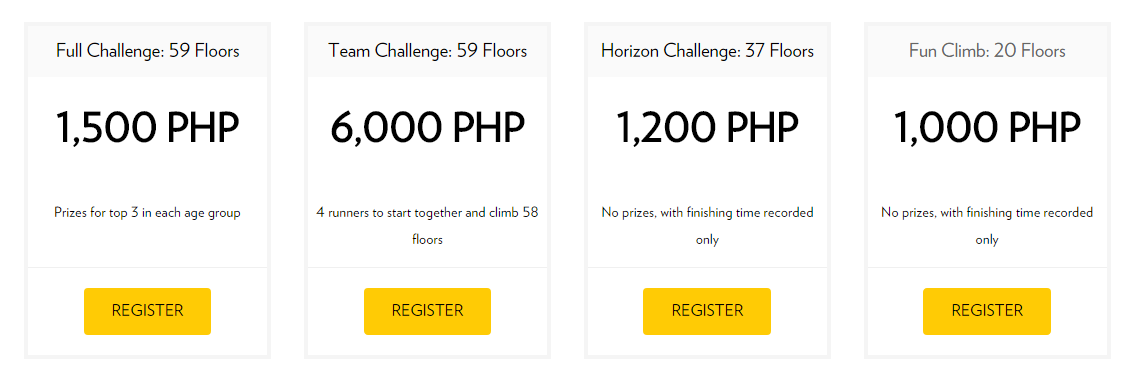1133x378 pixels.
Task: Click the 'Horizon Challenge: 37 Floors' title
Action: [x=707, y=51]
